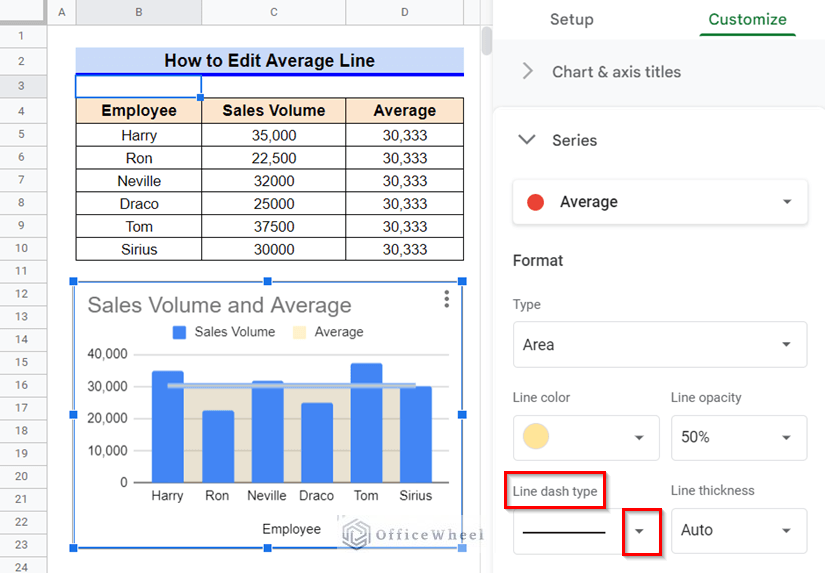Viewport: 825px width, 573px height.
Task: Click the select-all corner box
Action: click(23, 11)
